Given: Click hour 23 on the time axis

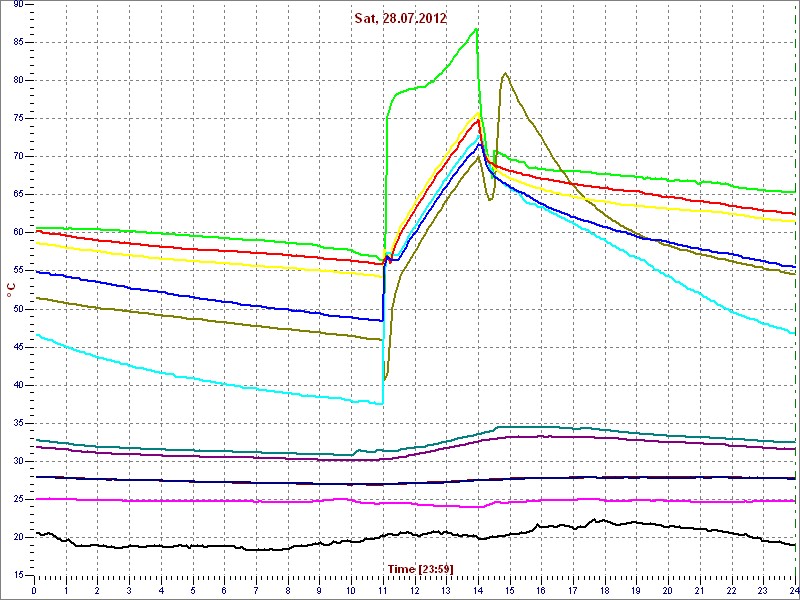Looking at the screenshot, I should click(x=763, y=589).
